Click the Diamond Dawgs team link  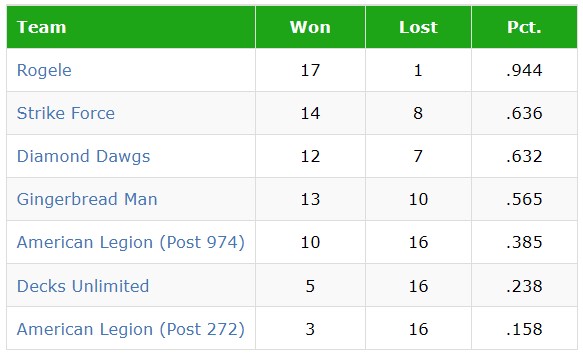[x=83, y=156]
